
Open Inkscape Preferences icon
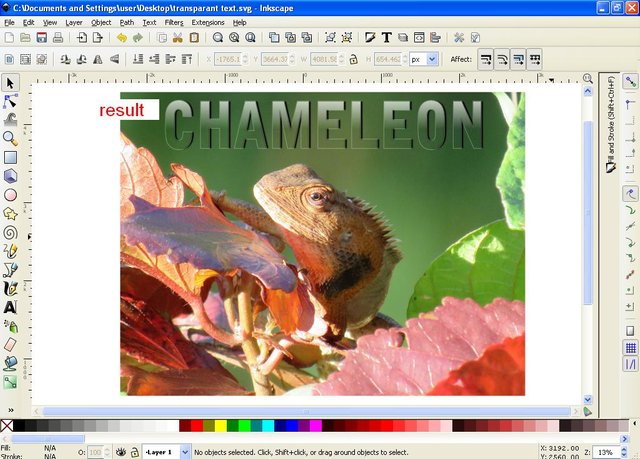pos(459,38)
